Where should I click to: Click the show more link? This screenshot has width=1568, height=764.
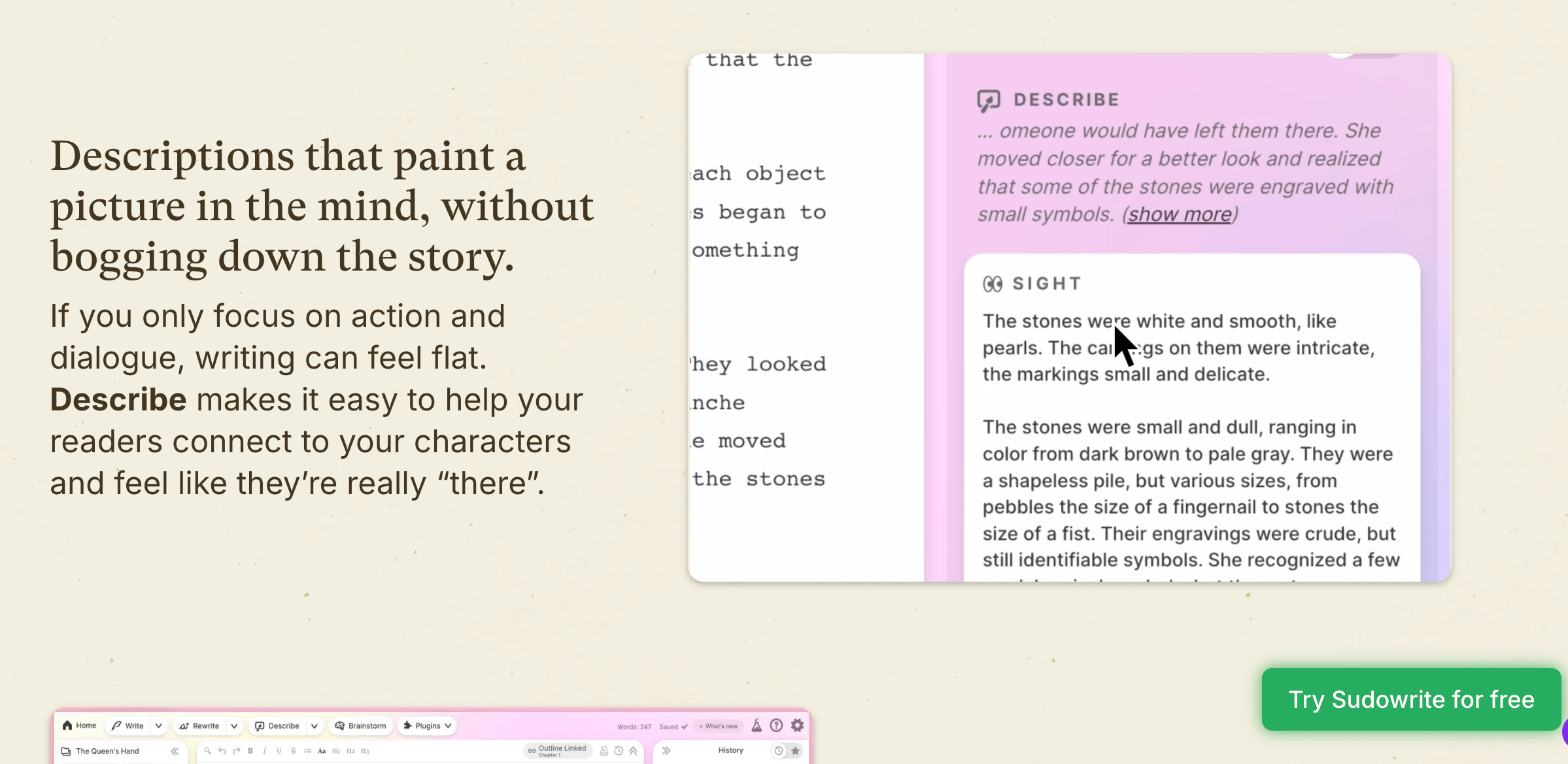coord(1180,214)
